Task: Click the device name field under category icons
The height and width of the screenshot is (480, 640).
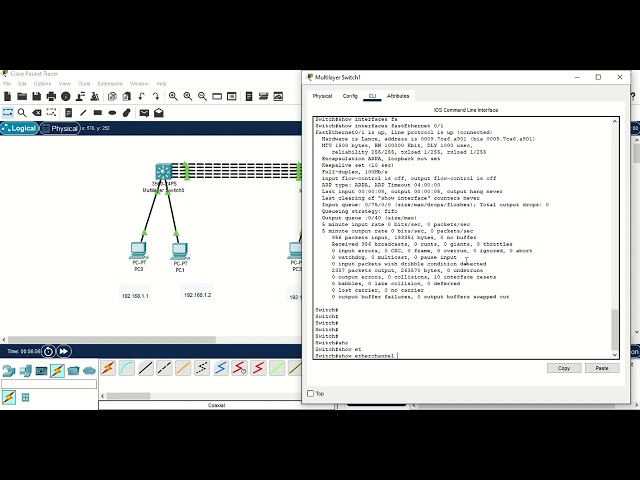Action: [49, 384]
